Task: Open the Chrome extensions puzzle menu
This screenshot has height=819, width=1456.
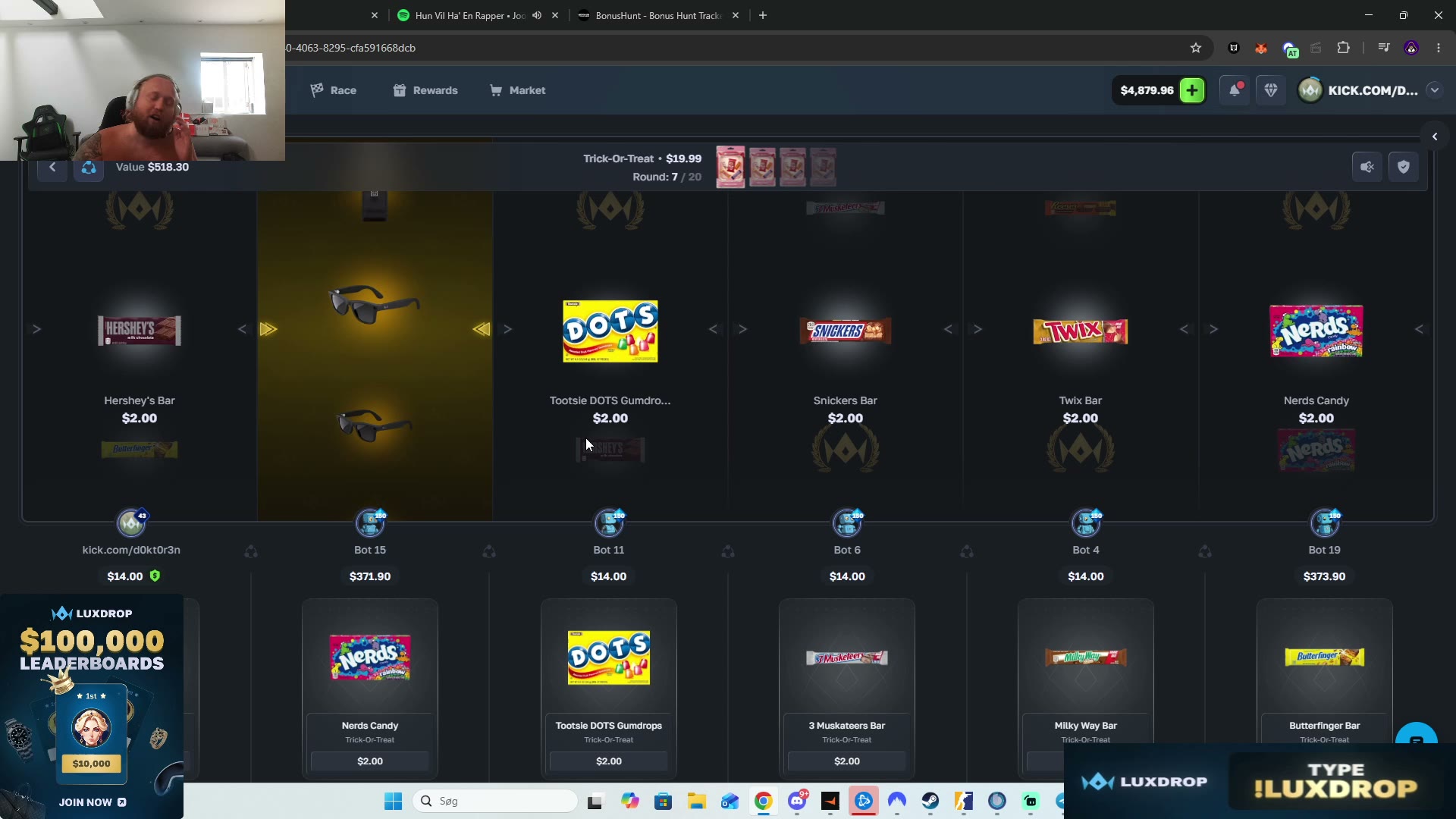Action: 1343,48
